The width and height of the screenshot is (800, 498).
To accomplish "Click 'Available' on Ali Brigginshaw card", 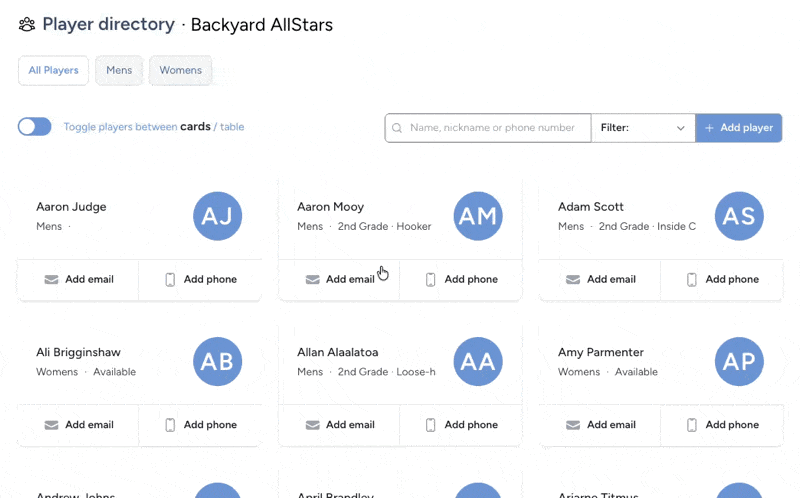I will 114,371.
